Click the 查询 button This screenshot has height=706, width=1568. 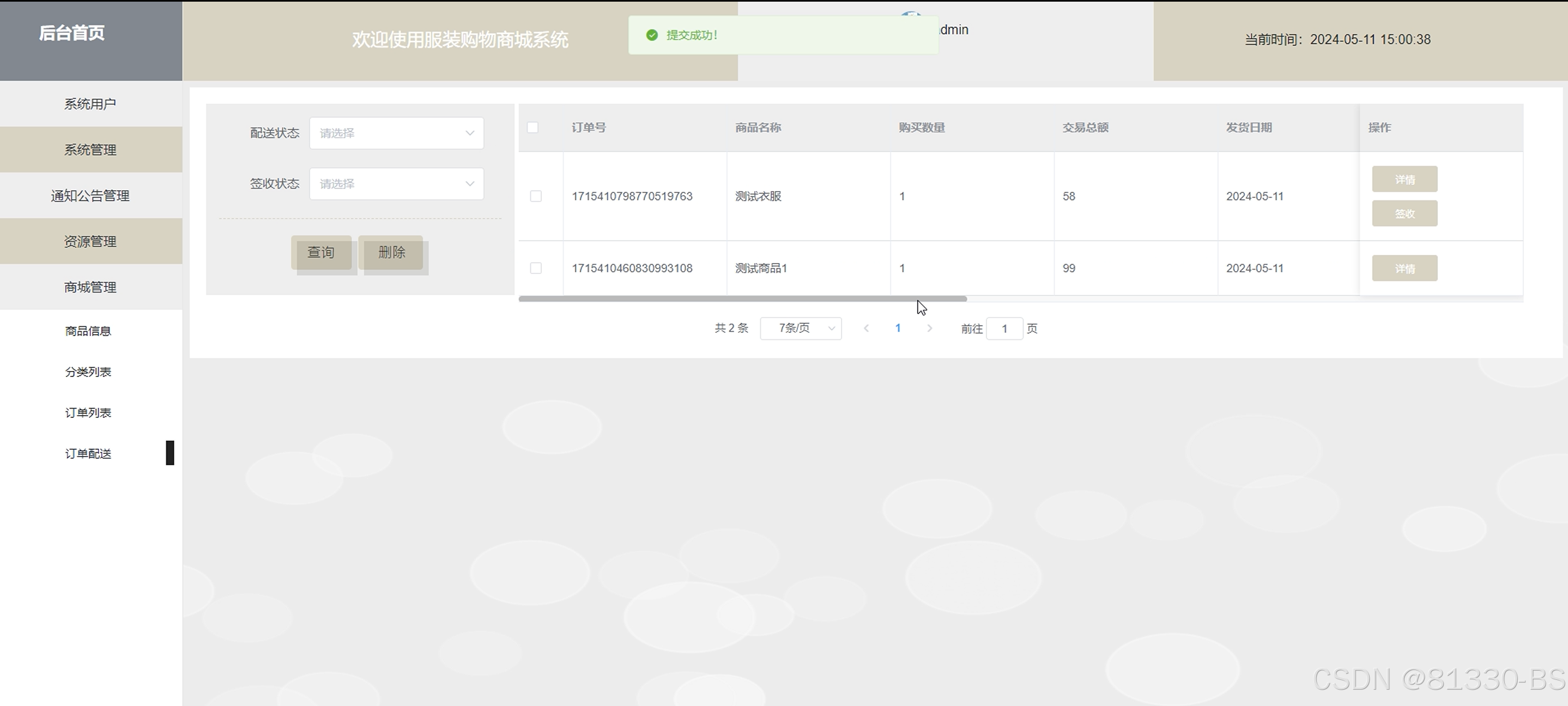pos(321,253)
